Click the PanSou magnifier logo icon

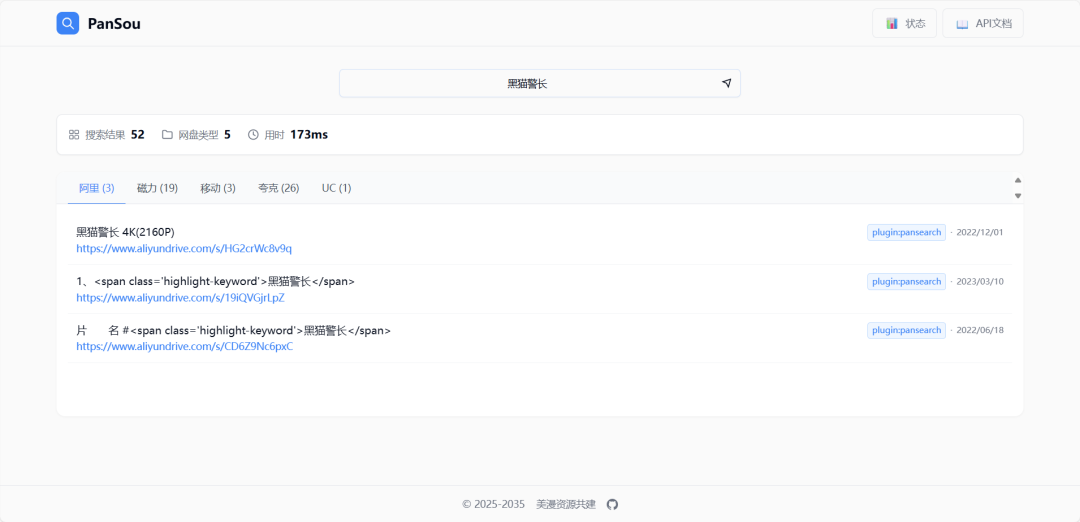68,23
